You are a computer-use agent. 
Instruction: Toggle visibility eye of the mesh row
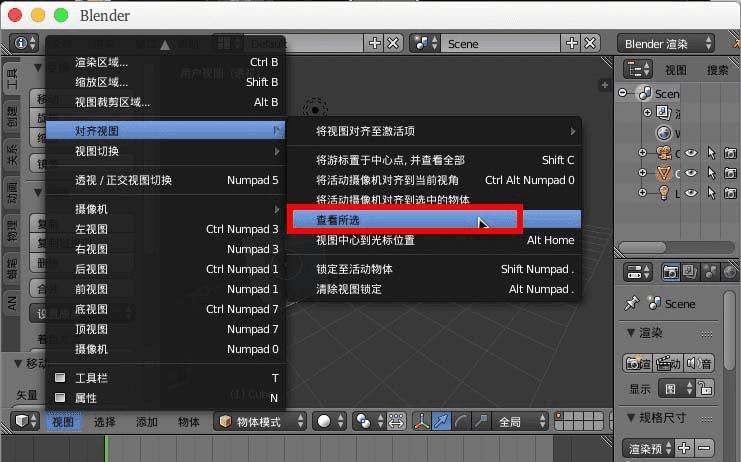[x=691, y=173]
